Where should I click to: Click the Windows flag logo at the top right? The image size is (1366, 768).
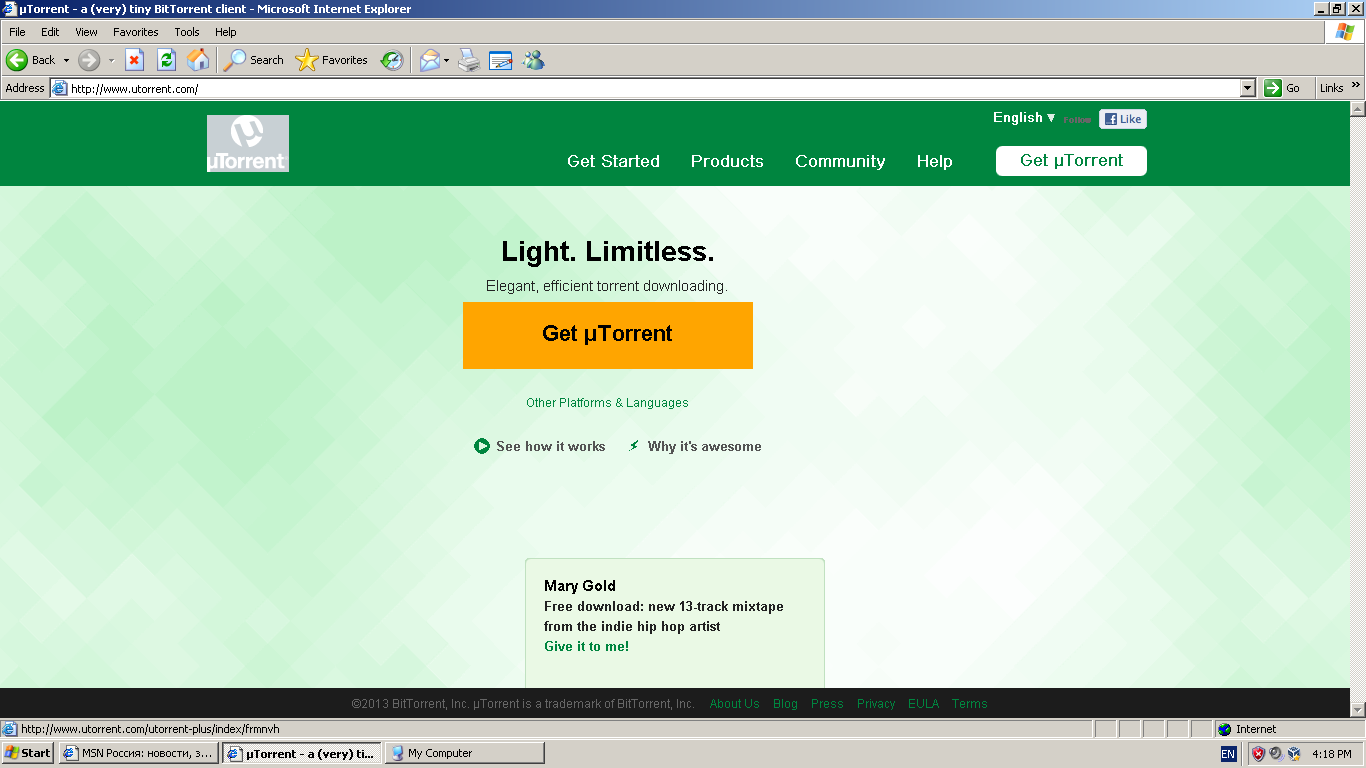(x=1345, y=32)
